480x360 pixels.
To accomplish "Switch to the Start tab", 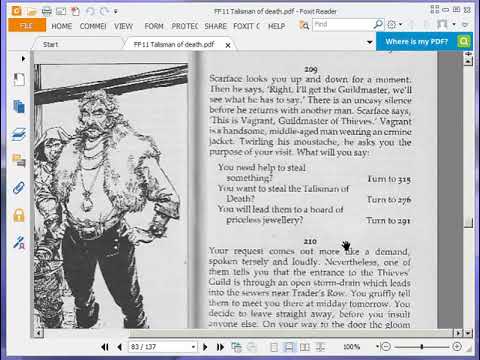I will click(51, 44).
